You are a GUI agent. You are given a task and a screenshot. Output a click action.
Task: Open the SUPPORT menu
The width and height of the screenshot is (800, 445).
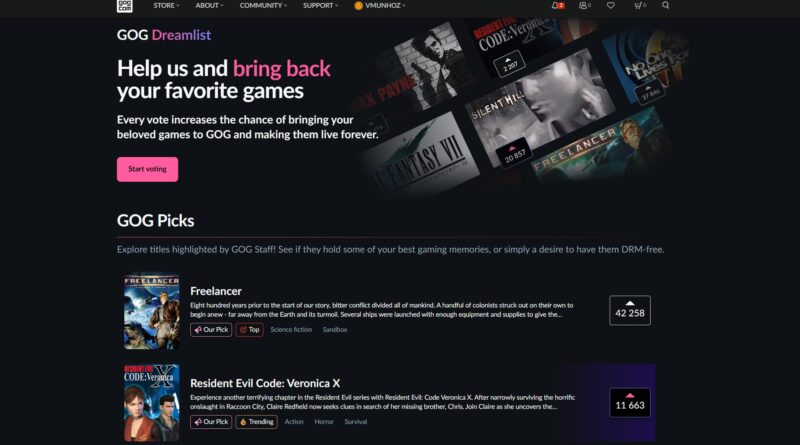[x=320, y=5]
